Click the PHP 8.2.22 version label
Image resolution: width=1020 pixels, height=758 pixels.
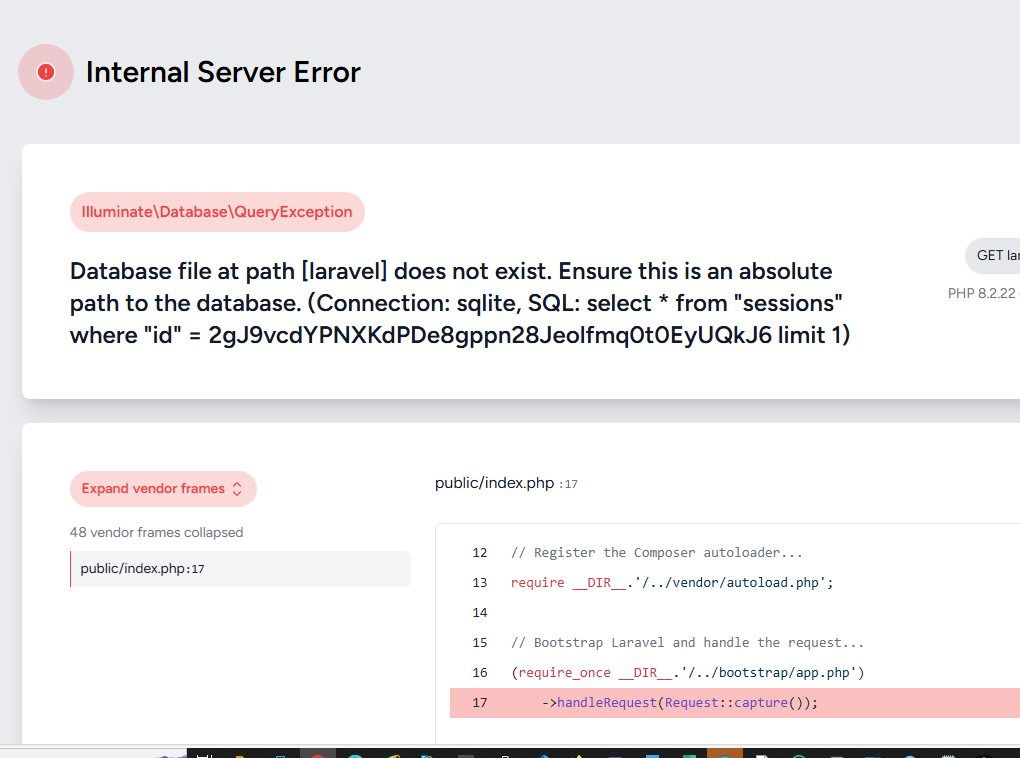[x=982, y=293]
